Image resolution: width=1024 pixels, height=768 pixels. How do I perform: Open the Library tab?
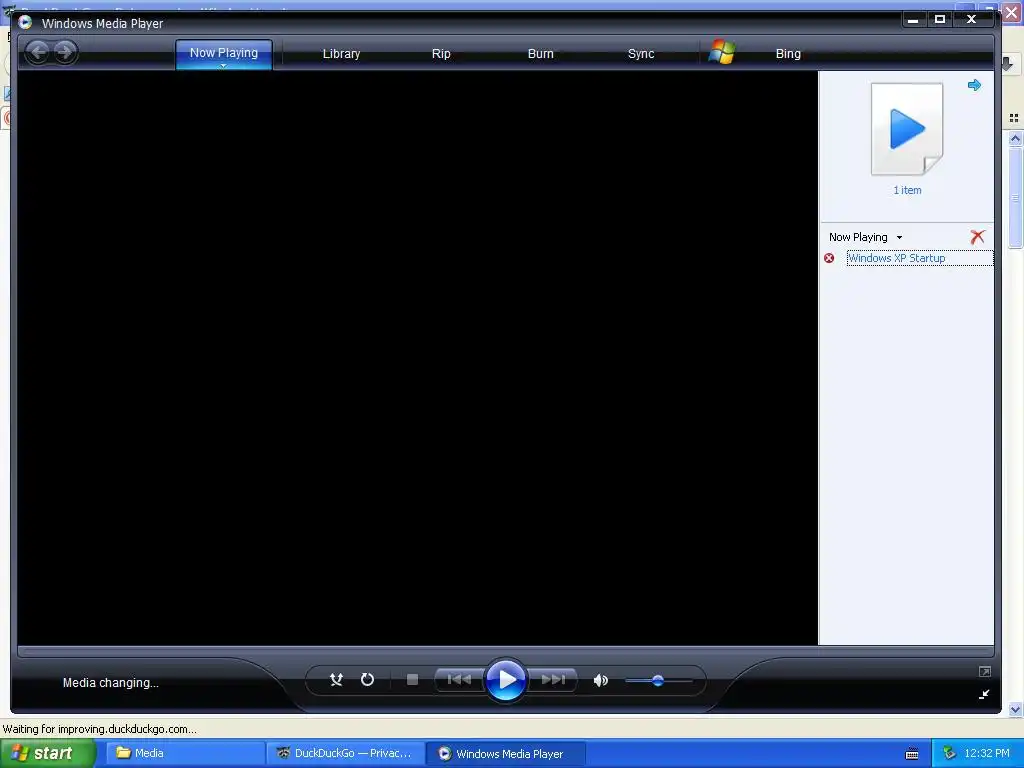pyautogui.click(x=341, y=54)
